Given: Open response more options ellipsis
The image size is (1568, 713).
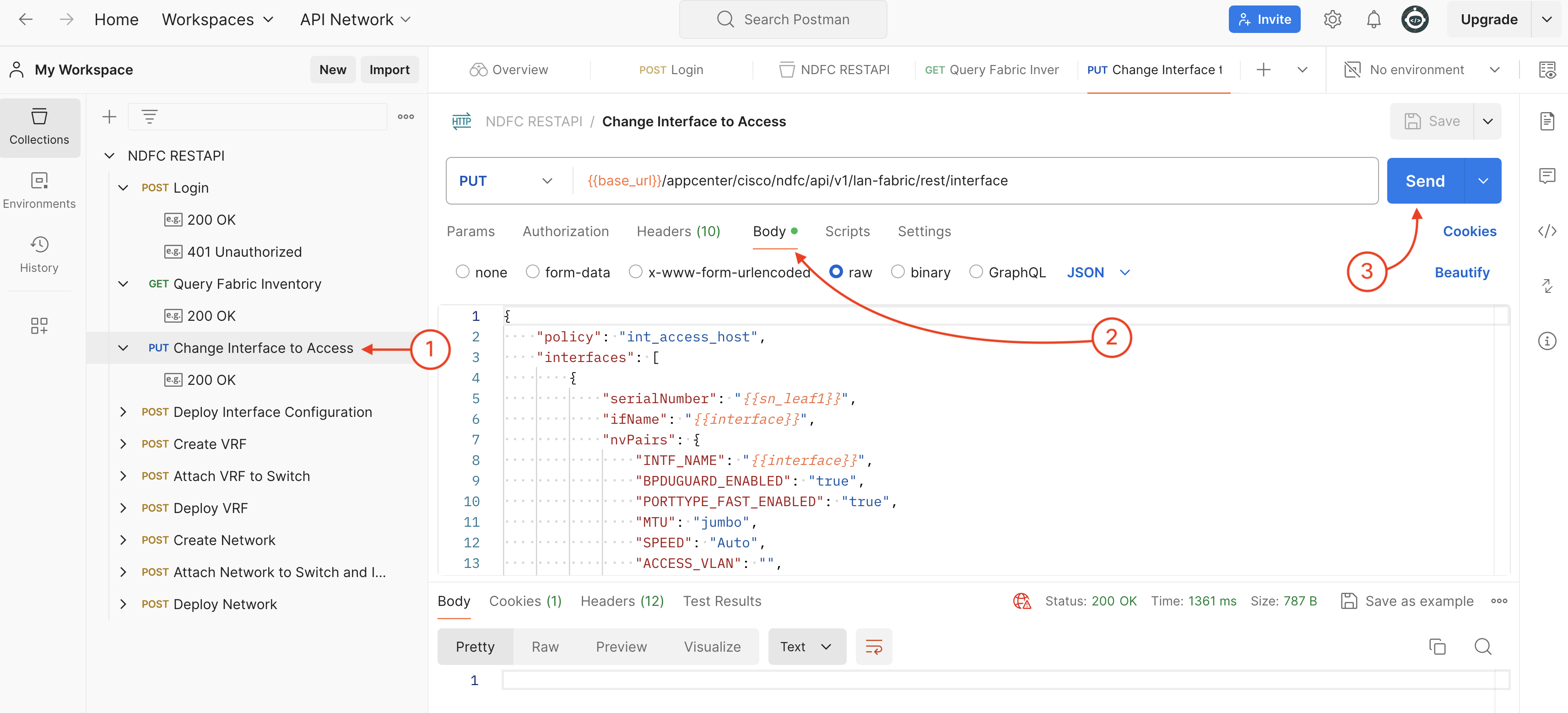Looking at the screenshot, I should tap(1499, 601).
